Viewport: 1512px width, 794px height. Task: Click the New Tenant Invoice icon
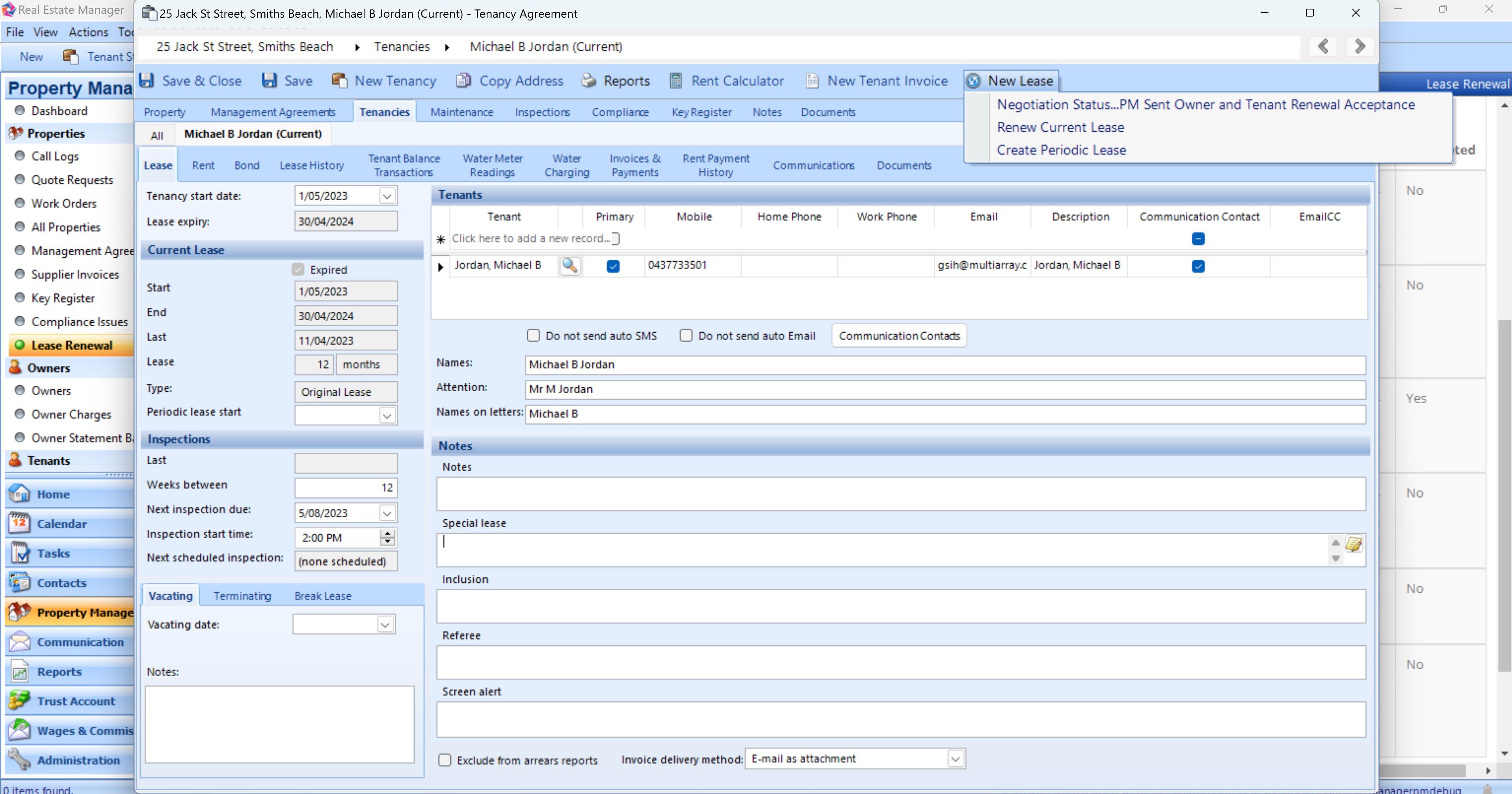812,80
